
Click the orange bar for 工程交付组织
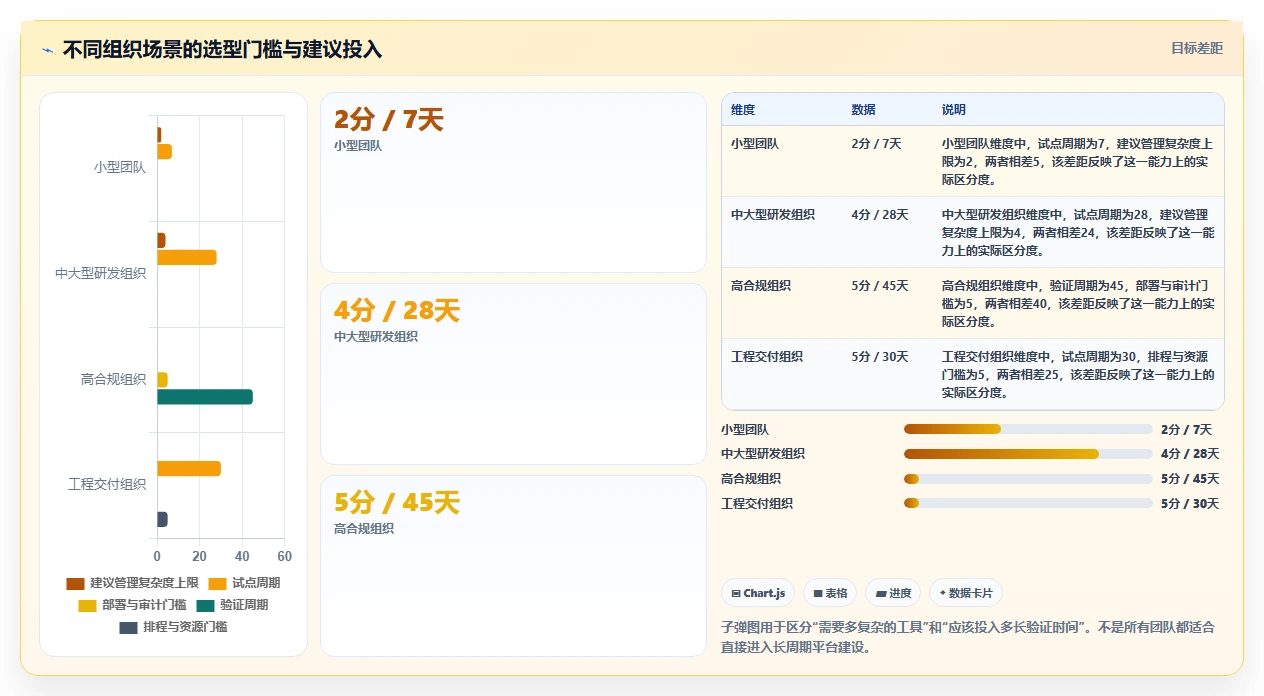[x=189, y=468]
